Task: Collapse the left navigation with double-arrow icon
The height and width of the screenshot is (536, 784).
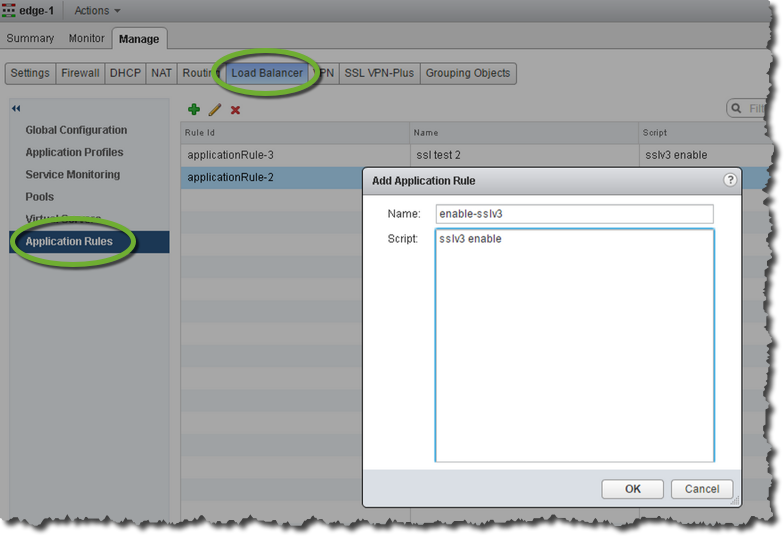Action: 16,108
